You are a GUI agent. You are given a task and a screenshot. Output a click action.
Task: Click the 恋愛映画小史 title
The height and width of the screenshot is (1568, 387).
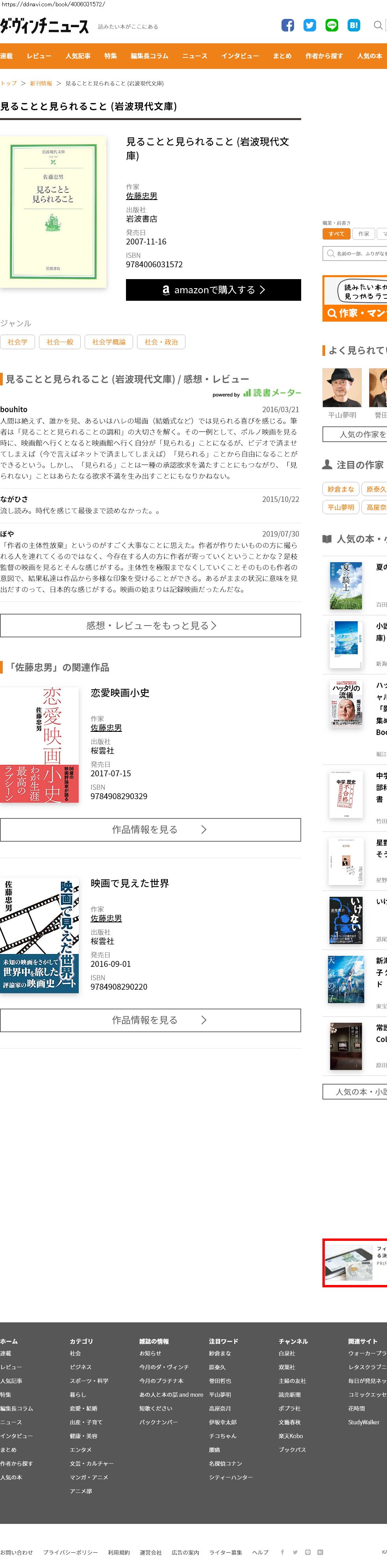(x=120, y=693)
